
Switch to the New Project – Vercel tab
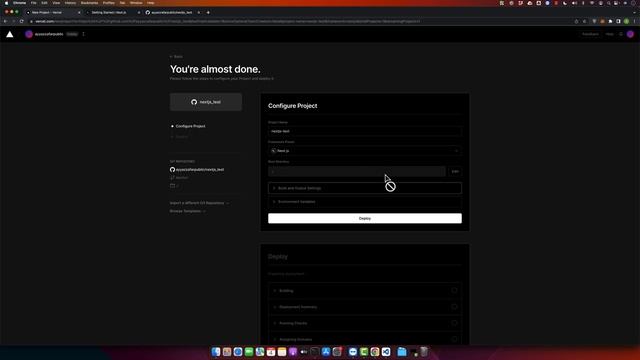click(x=52, y=13)
